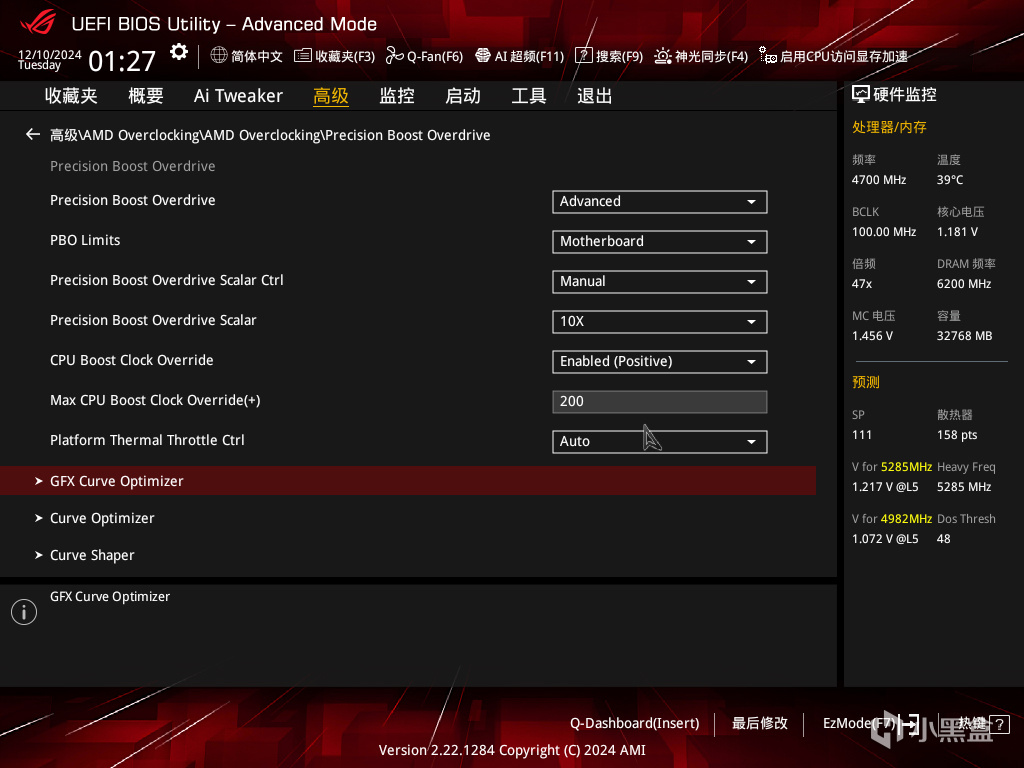Click the hardware monitor icon

tap(861, 95)
